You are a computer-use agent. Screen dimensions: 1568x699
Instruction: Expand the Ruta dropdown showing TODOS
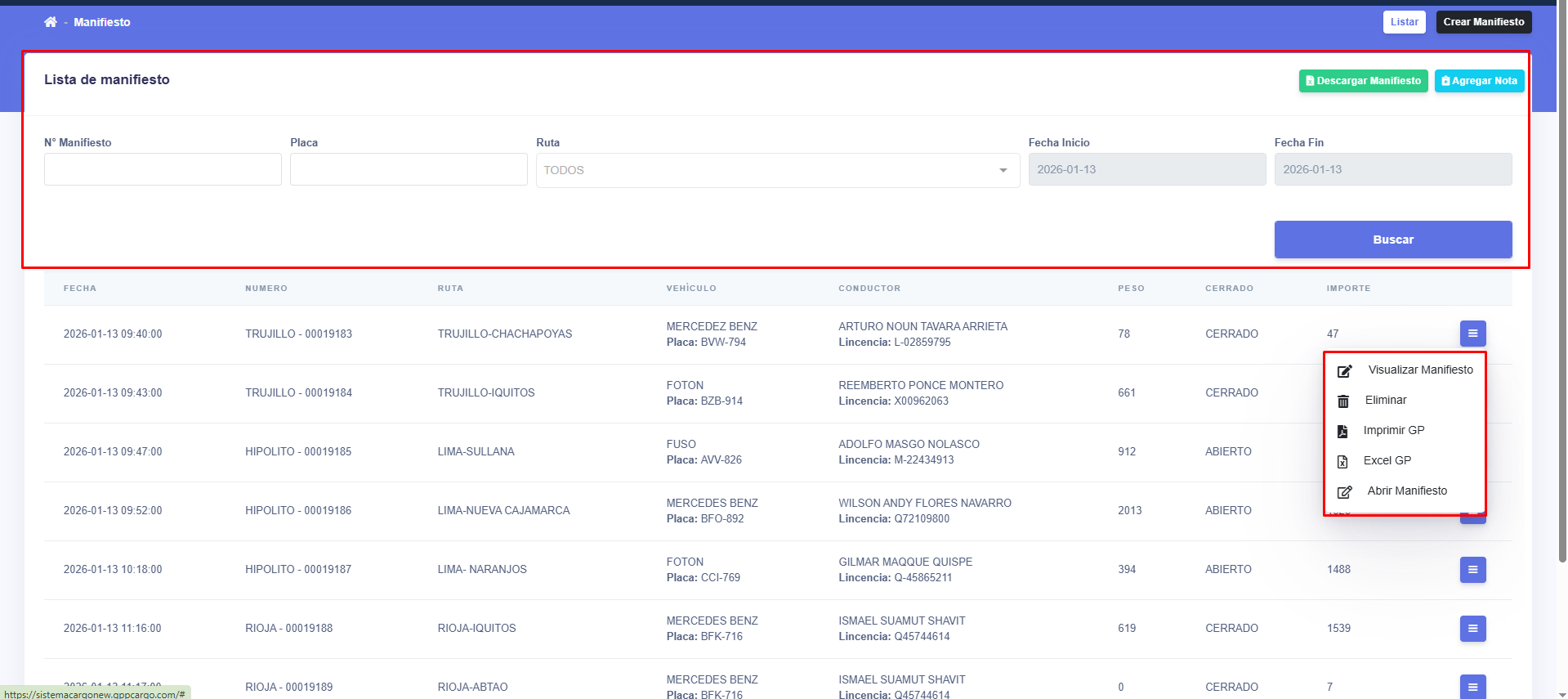click(777, 170)
